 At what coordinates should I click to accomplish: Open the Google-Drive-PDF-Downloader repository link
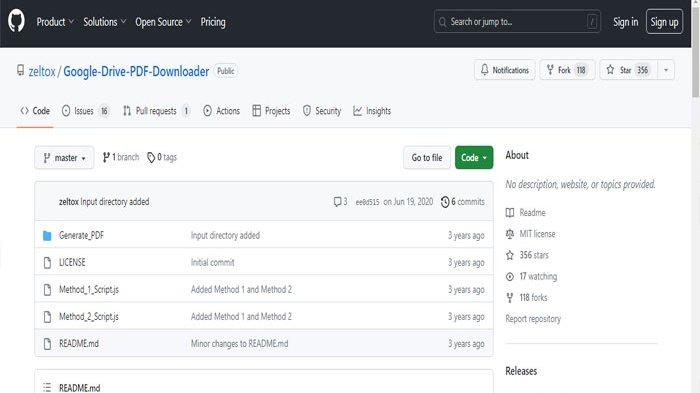click(136, 71)
